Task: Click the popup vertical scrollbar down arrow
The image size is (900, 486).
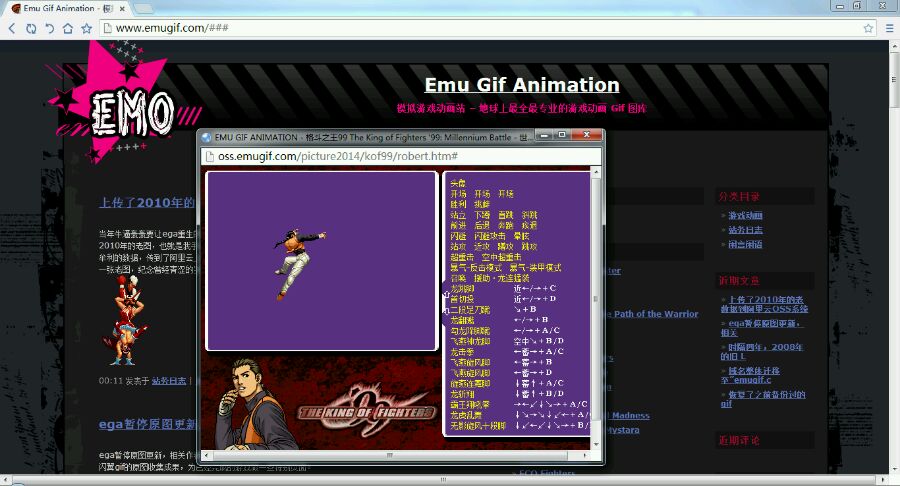Action: pos(596,445)
